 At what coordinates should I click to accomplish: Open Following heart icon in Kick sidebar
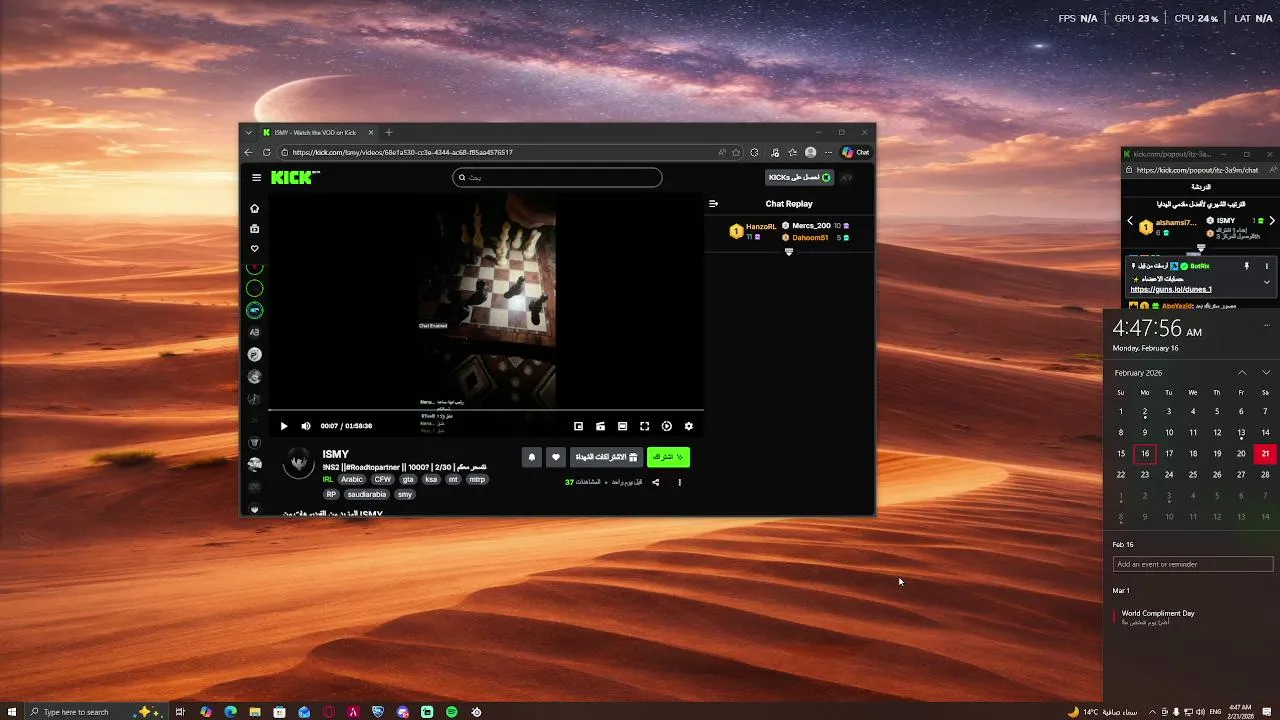254,248
